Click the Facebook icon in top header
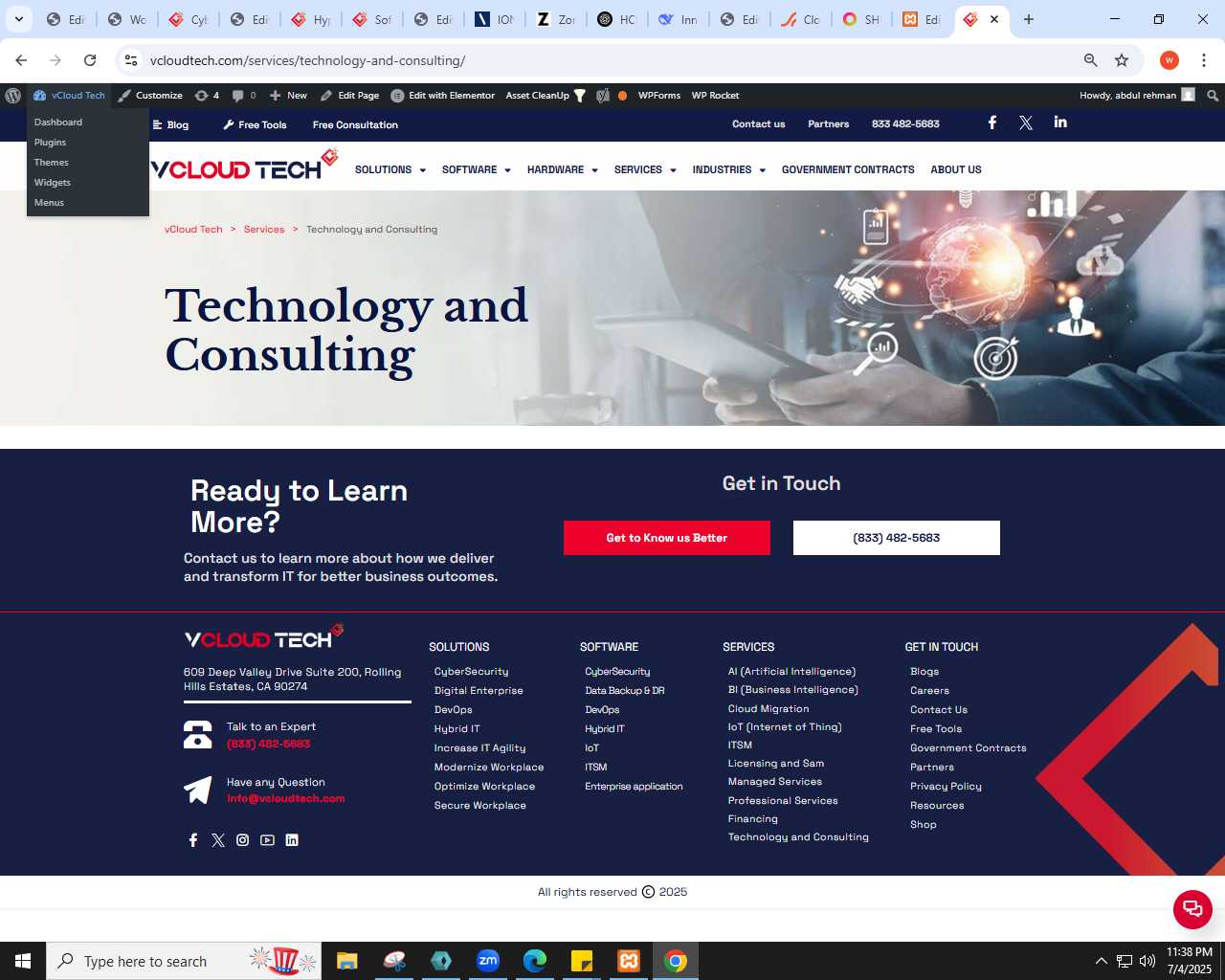The height and width of the screenshot is (980, 1225). coord(992,122)
